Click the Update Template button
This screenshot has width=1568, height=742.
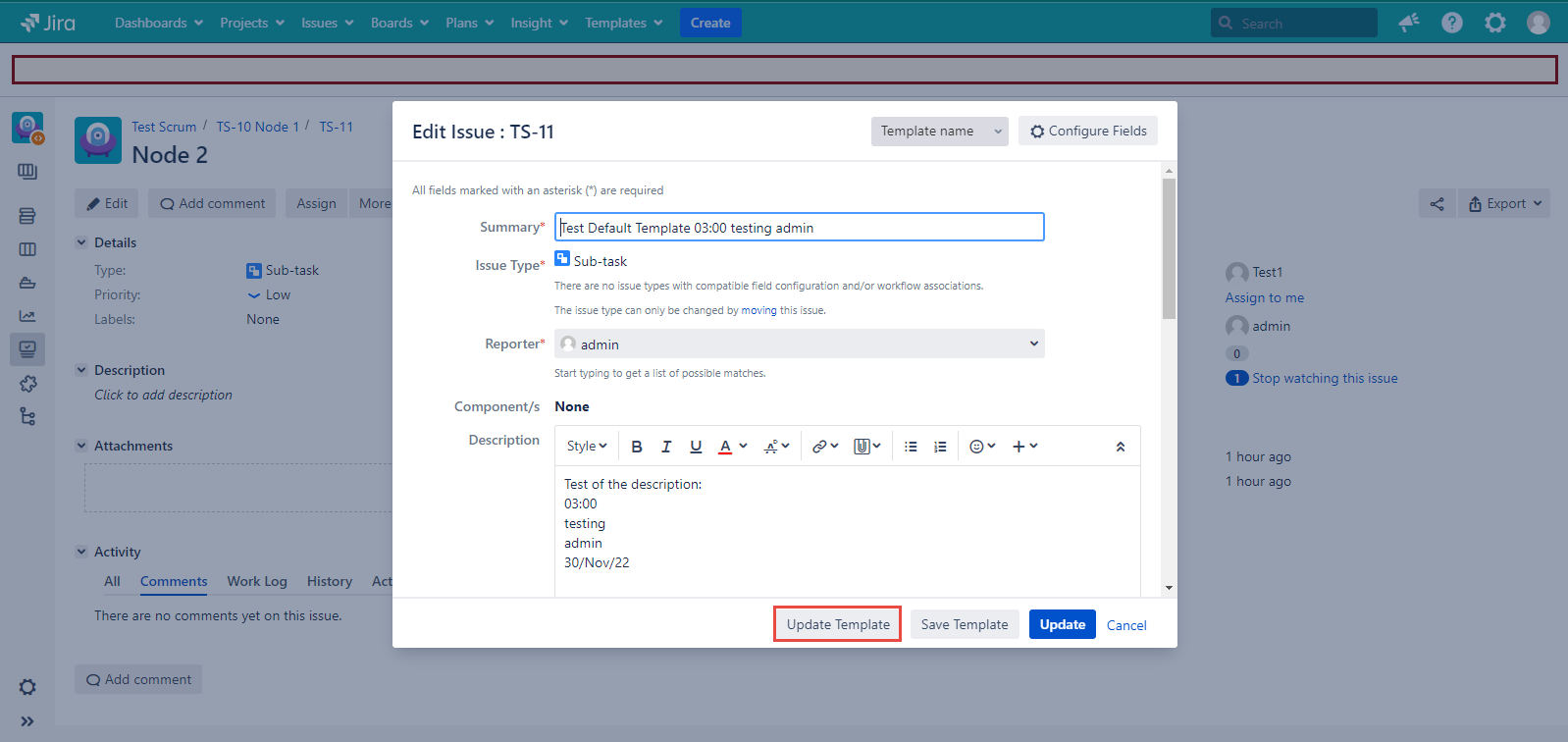[837, 624]
